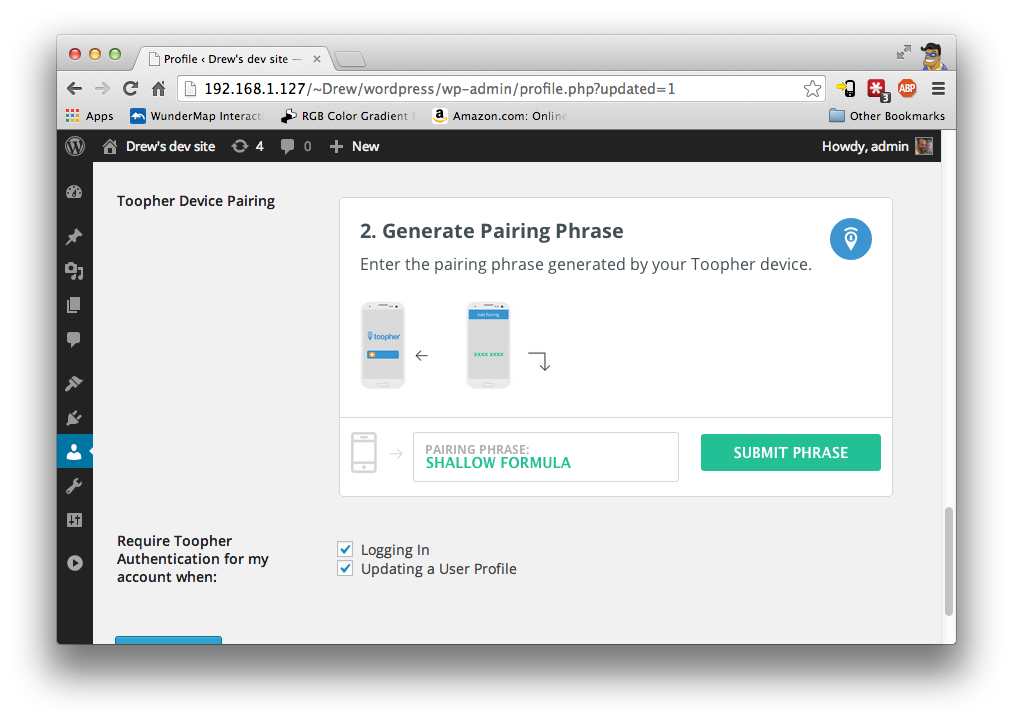1013x723 pixels.
Task: Bookmark this page with the star icon
Action: (812, 89)
